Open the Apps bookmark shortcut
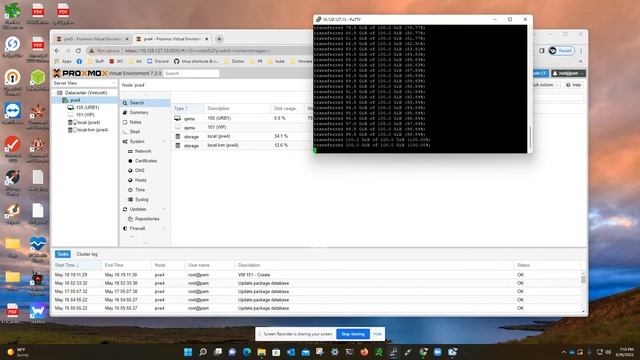The height and width of the screenshot is (360, 640). tap(63, 61)
